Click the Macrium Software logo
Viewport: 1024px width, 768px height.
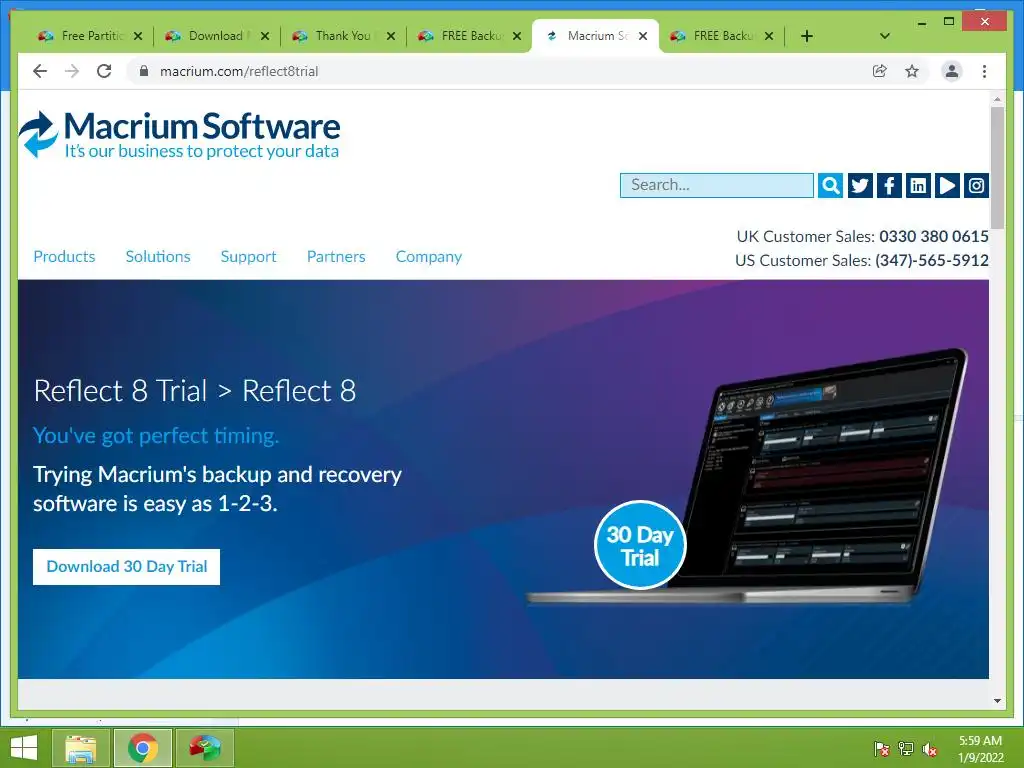180,135
